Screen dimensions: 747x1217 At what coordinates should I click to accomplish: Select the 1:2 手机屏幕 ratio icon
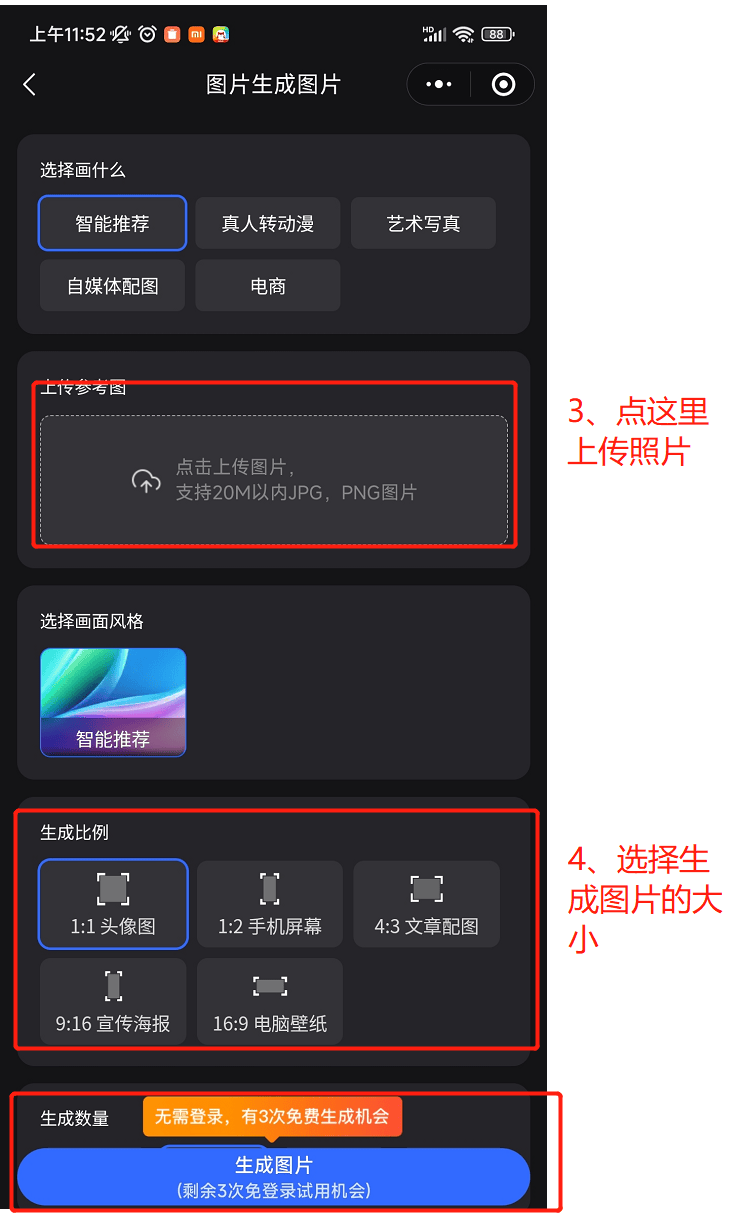(x=269, y=888)
